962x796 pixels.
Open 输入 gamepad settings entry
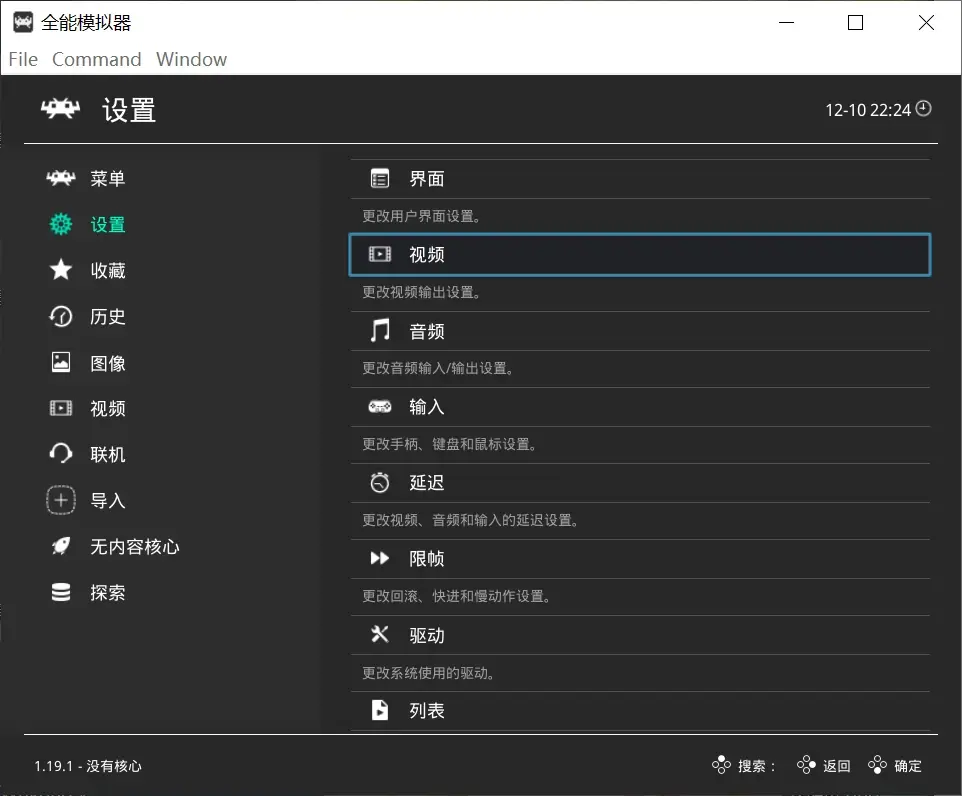tap(640, 407)
